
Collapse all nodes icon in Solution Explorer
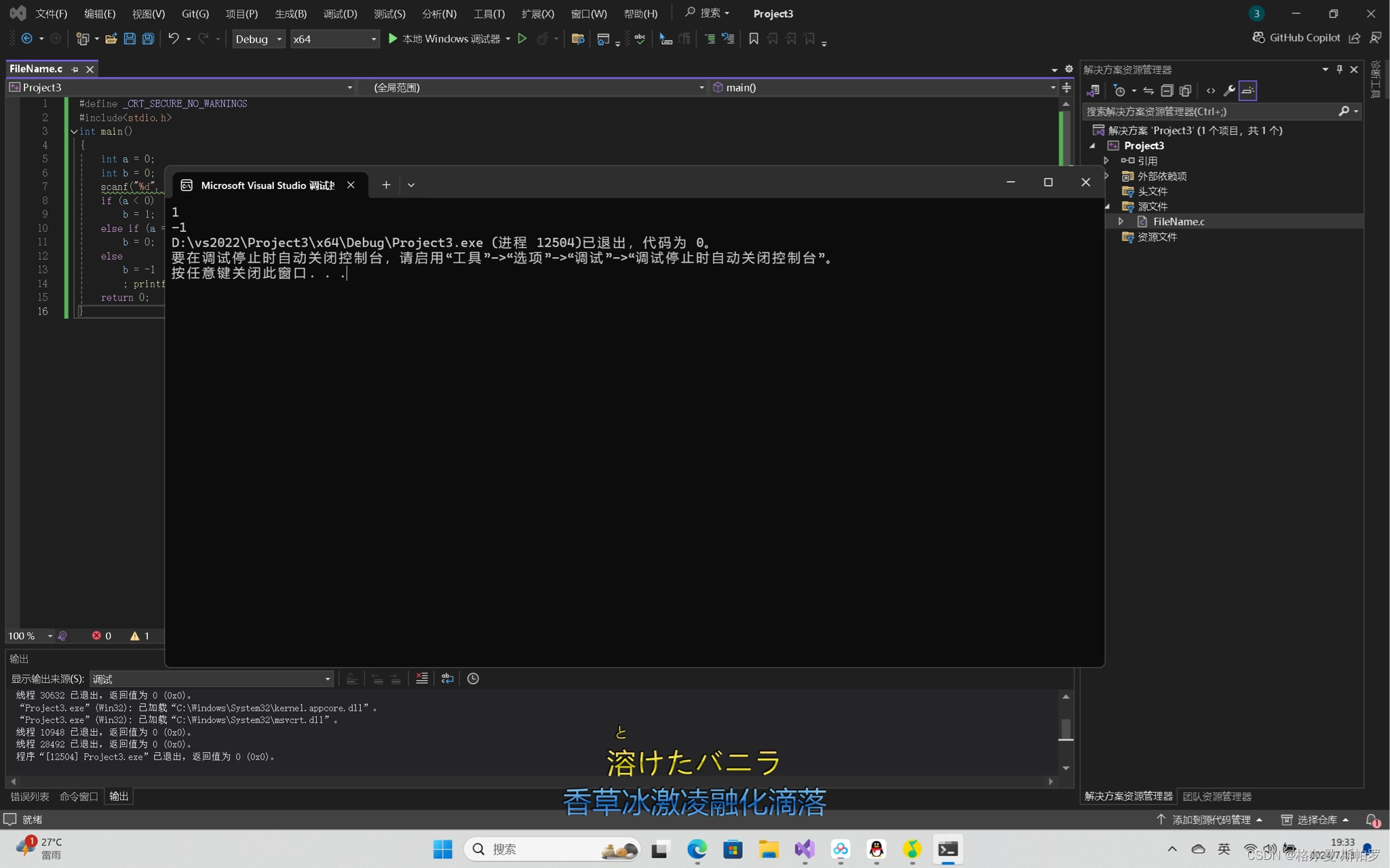pyautogui.click(x=1167, y=90)
